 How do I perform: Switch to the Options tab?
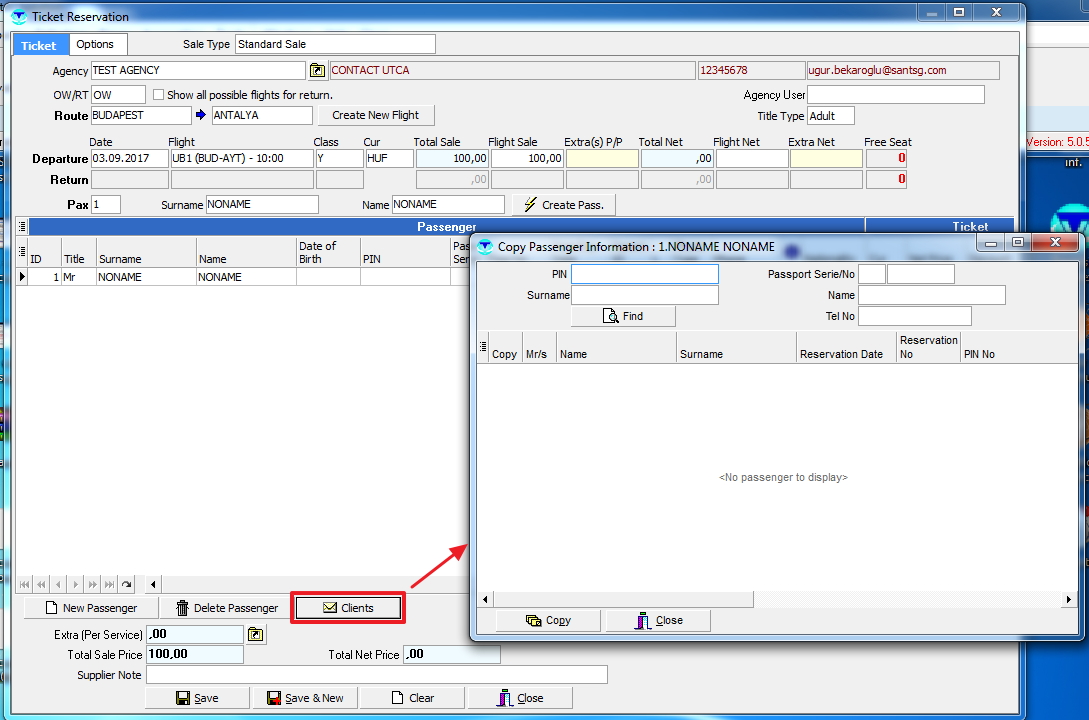(96, 44)
